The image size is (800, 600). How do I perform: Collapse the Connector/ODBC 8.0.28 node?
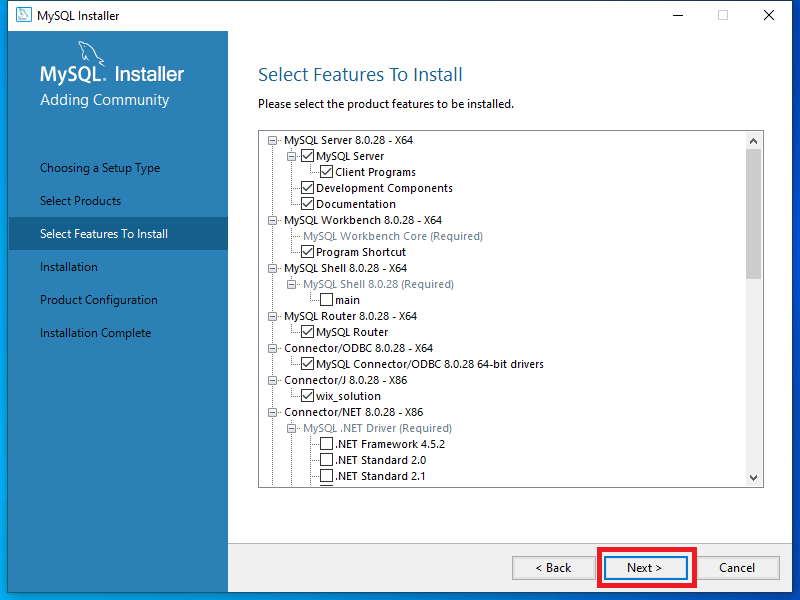273,347
